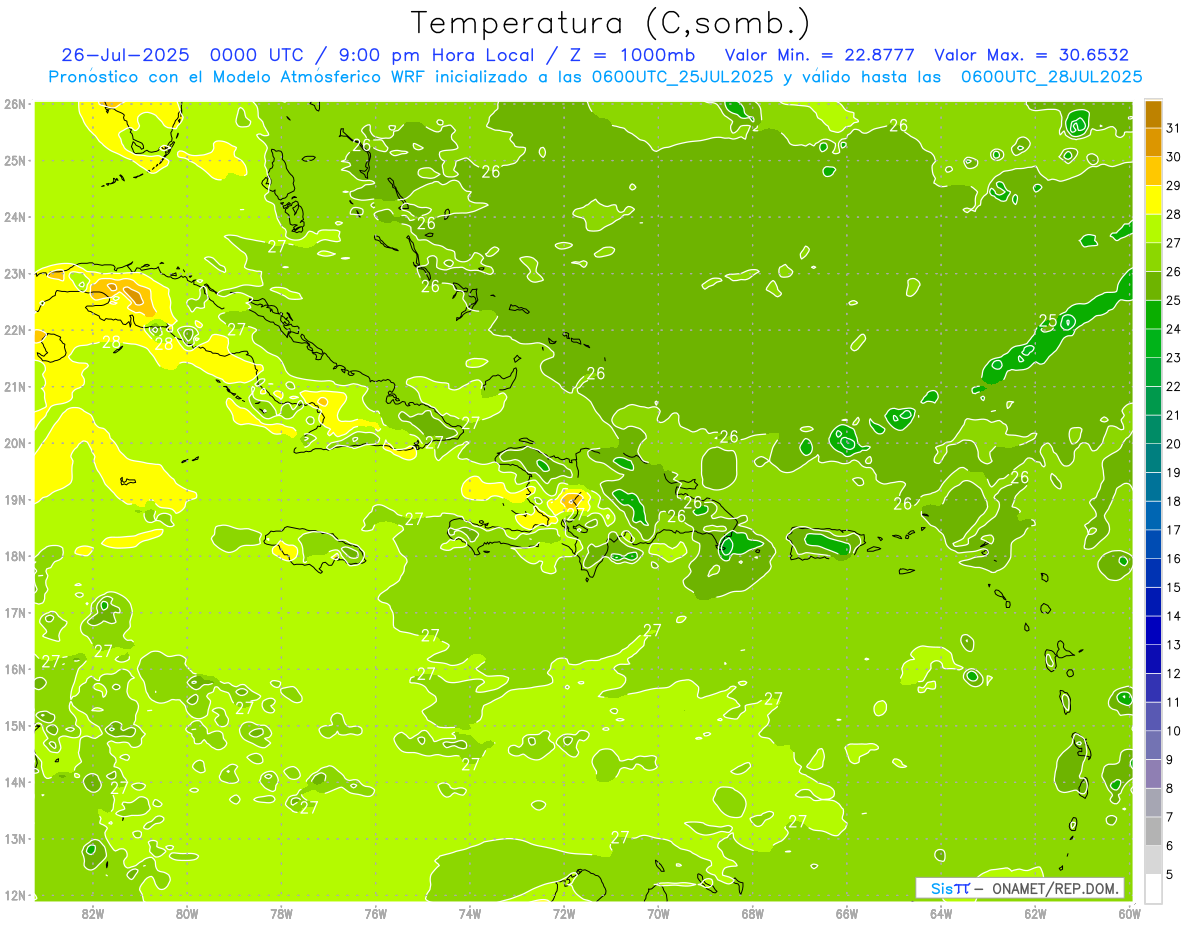This screenshot has height=927, width=1200.
Task: Click the '20' label on color scale
Action: click(x=1174, y=444)
